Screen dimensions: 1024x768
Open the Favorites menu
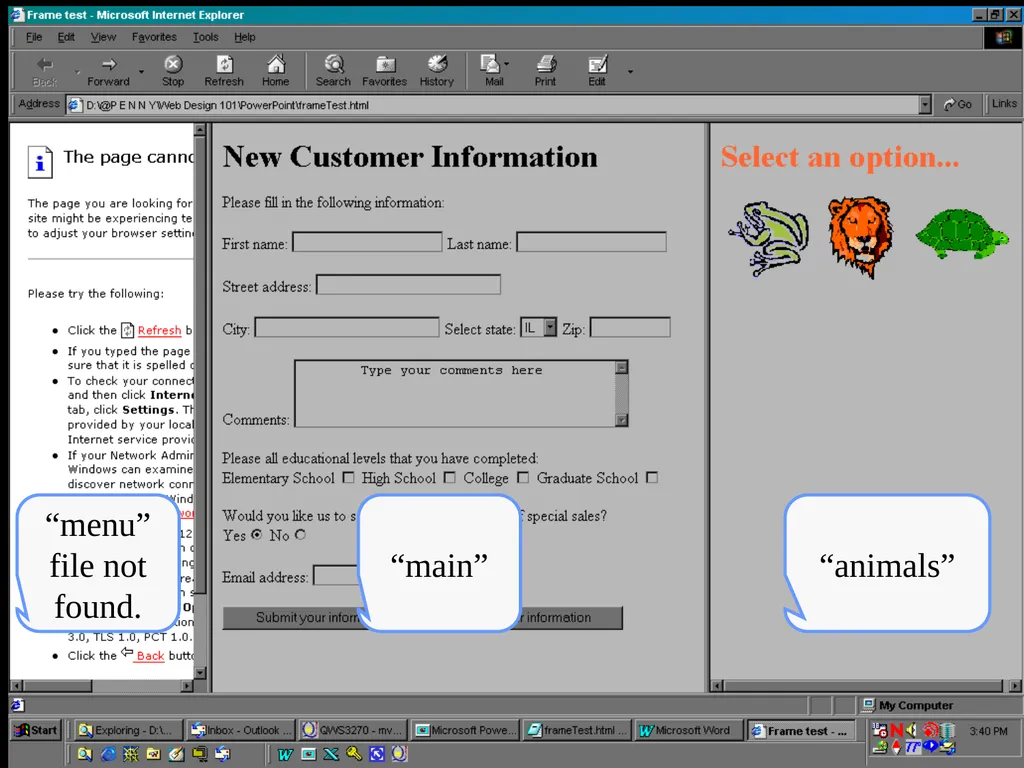tap(154, 37)
